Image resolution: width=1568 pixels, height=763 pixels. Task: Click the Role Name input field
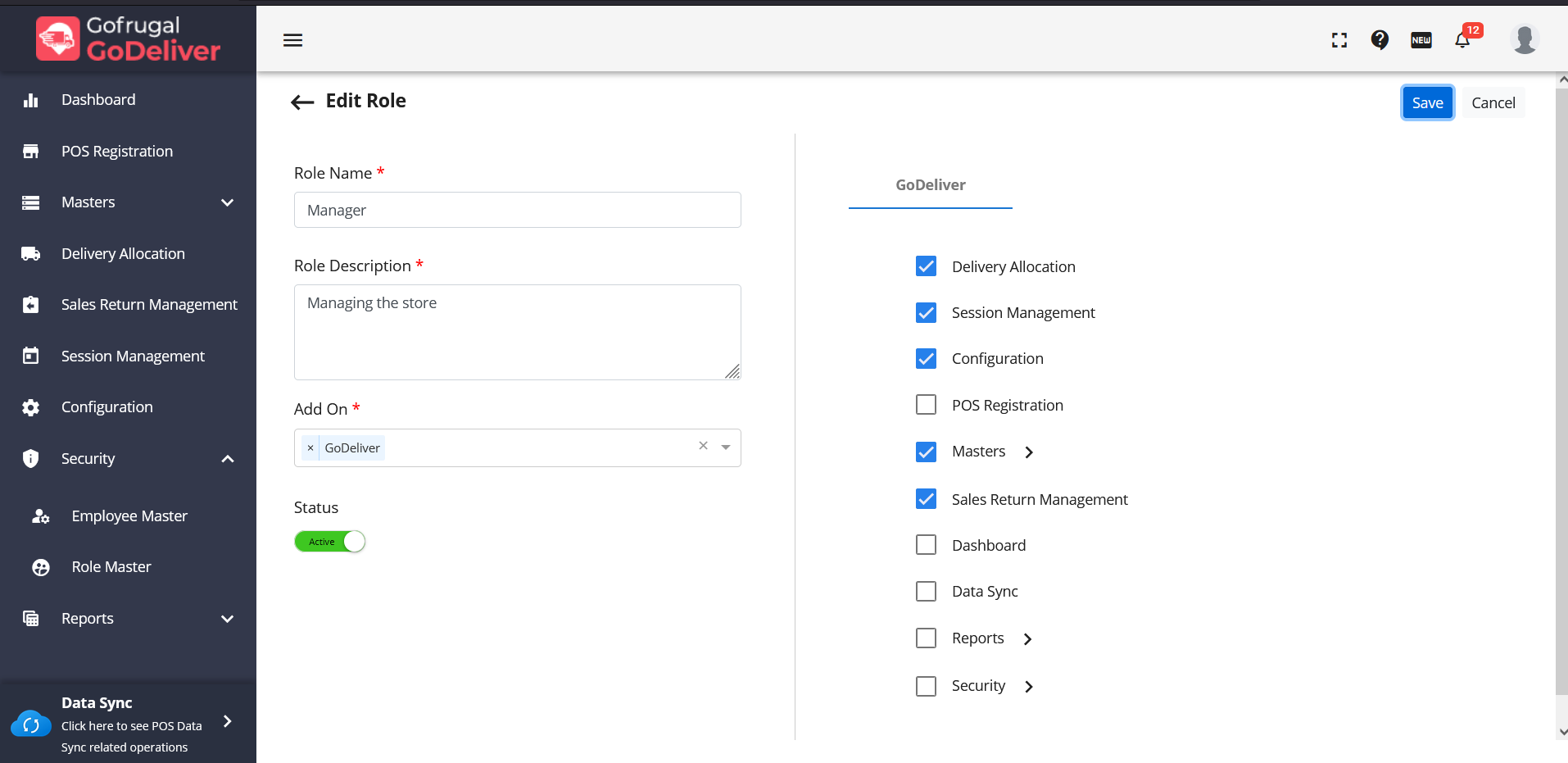517,211
